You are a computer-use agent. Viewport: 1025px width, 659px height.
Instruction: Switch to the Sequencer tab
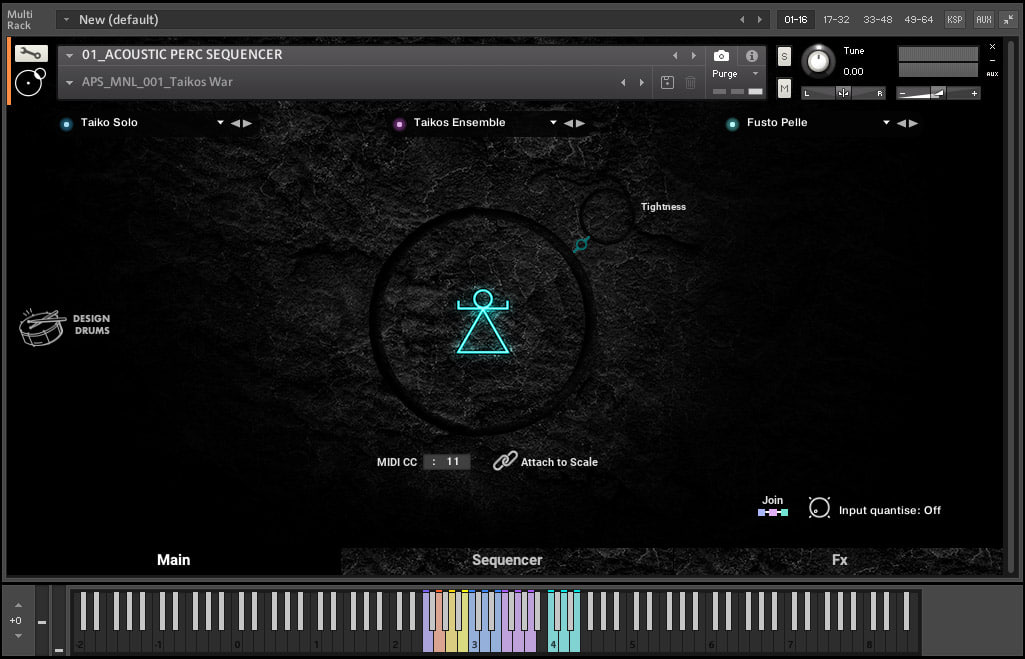click(507, 560)
